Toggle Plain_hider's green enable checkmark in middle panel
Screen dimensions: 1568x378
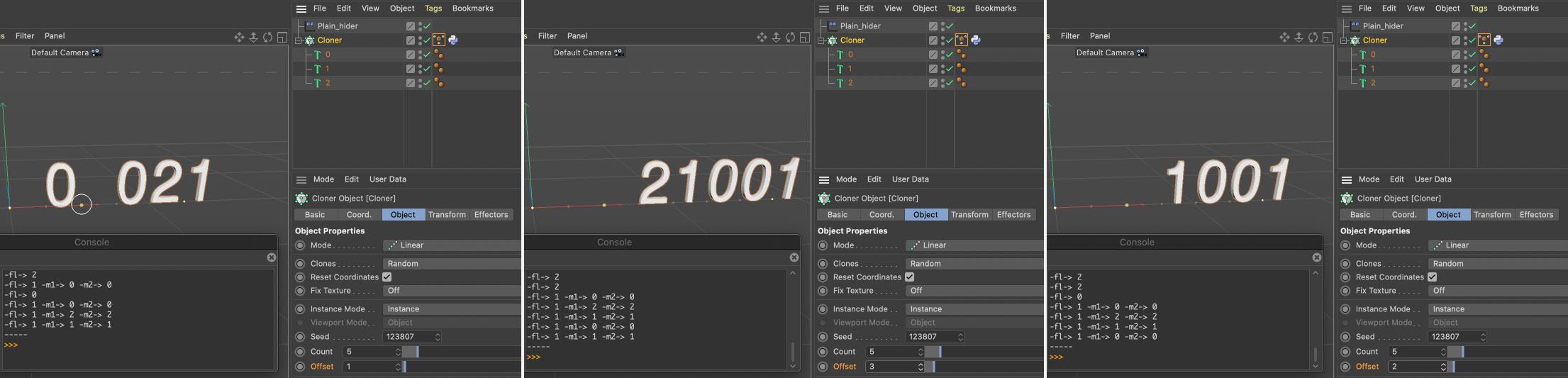coord(950,26)
